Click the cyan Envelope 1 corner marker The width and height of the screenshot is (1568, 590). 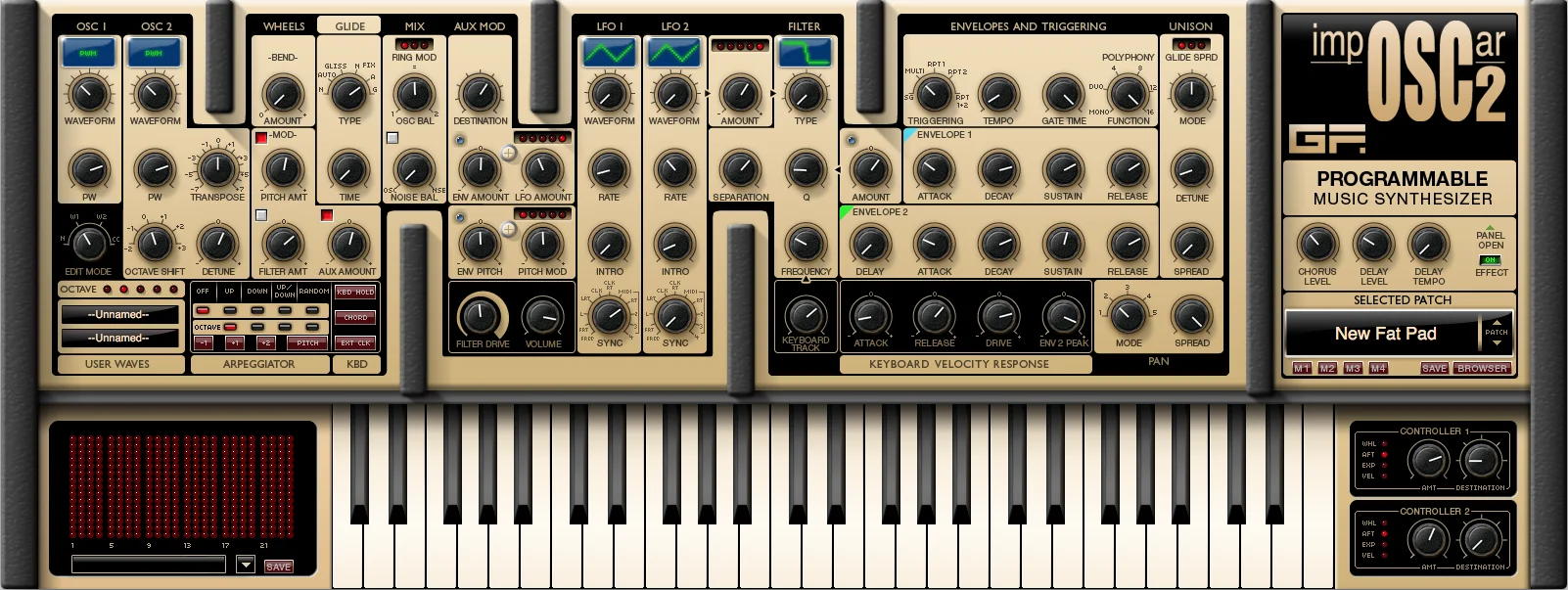909,134
